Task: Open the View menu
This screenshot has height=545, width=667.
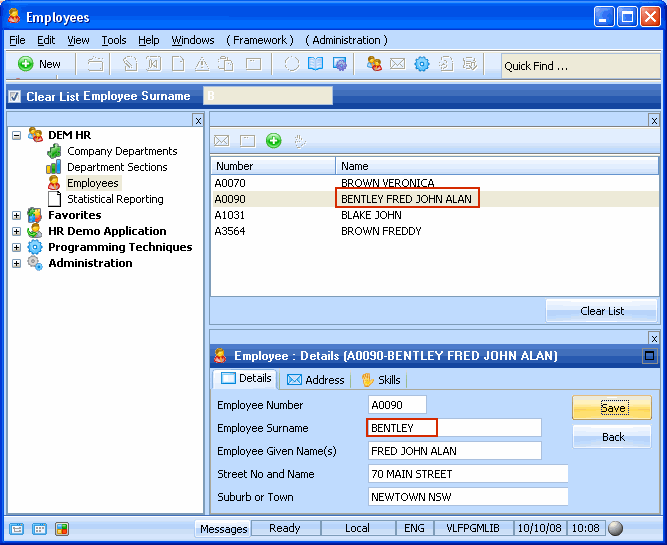Action: (x=78, y=40)
